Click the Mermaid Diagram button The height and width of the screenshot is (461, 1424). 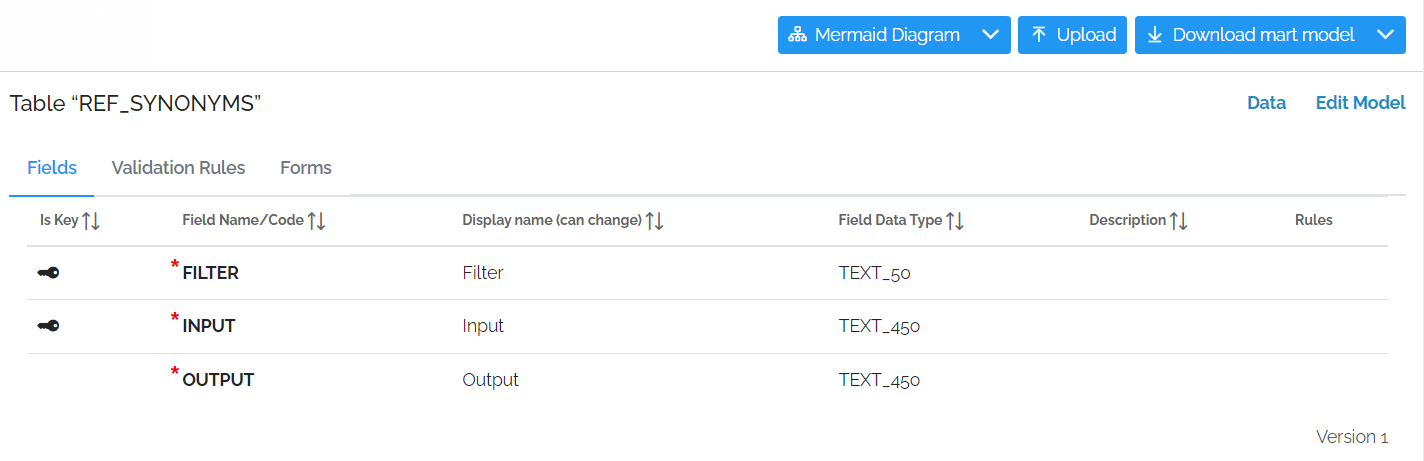point(875,35)
